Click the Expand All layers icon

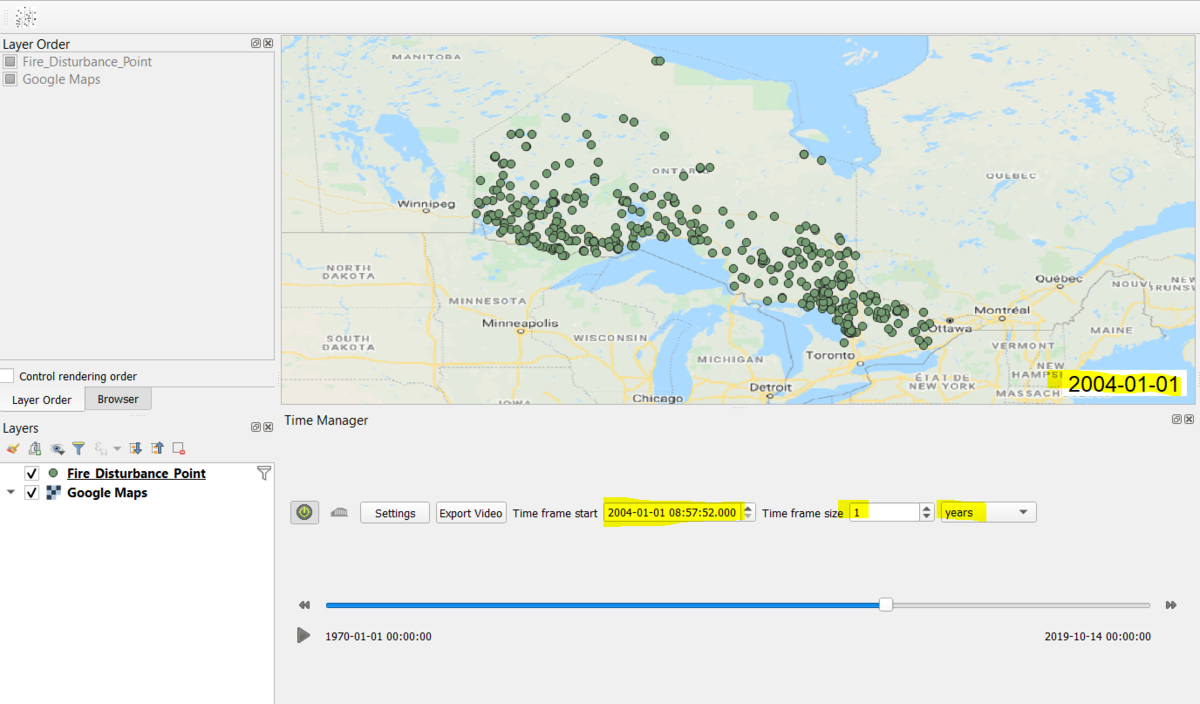click(136, 449)
